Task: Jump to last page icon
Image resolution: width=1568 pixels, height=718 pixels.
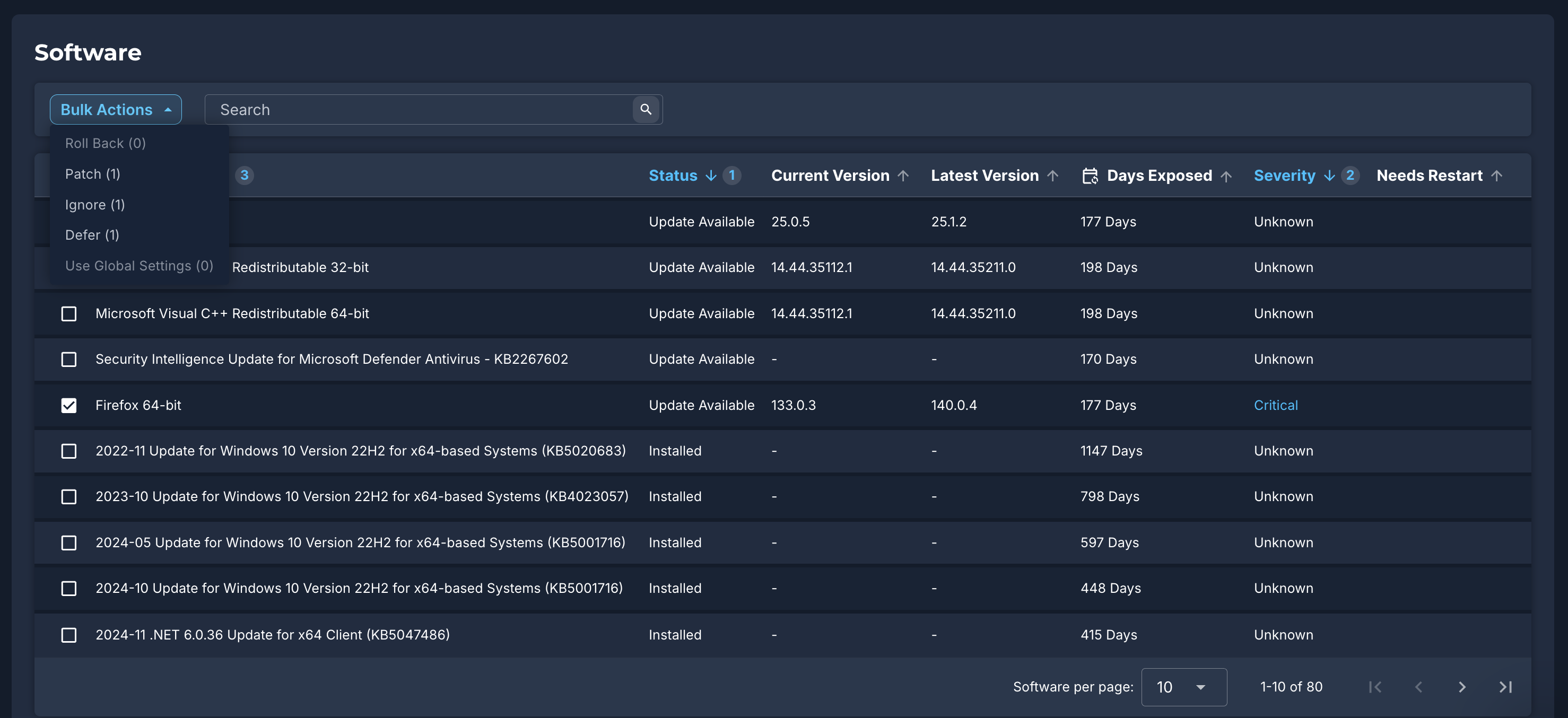Action: coord(1505,687)
